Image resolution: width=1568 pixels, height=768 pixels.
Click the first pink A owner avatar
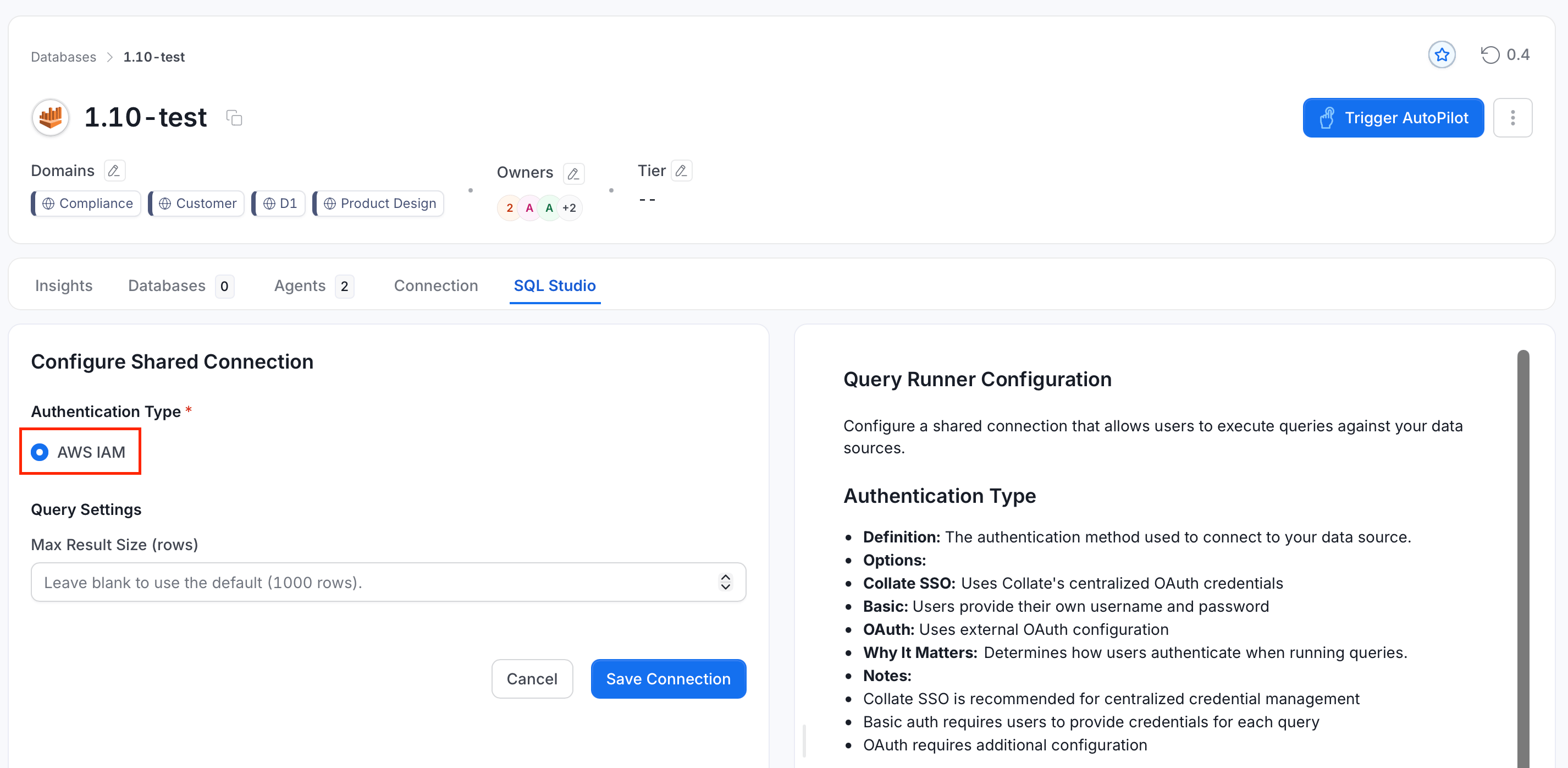(x=529, y=208)
